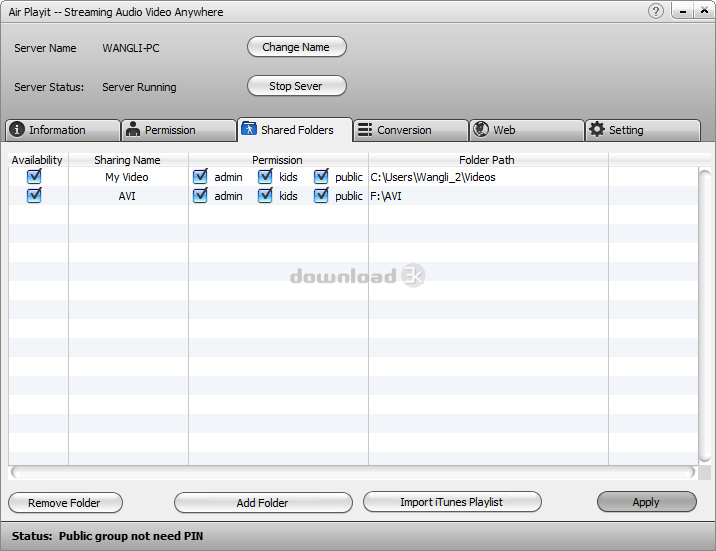Viewport: 716px width, 551px height.
Task: Click the F:\AVI folder path
Action: (386, 196)
